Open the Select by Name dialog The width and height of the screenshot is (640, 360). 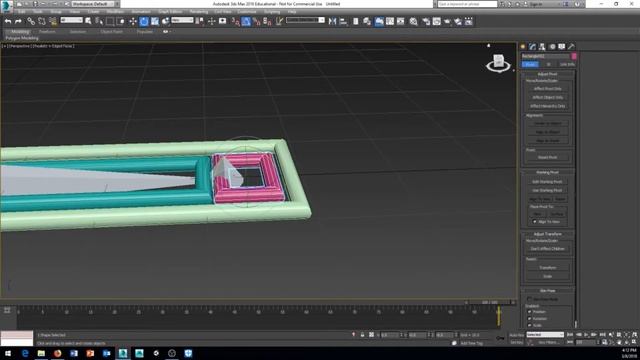(x=99, y=21)
